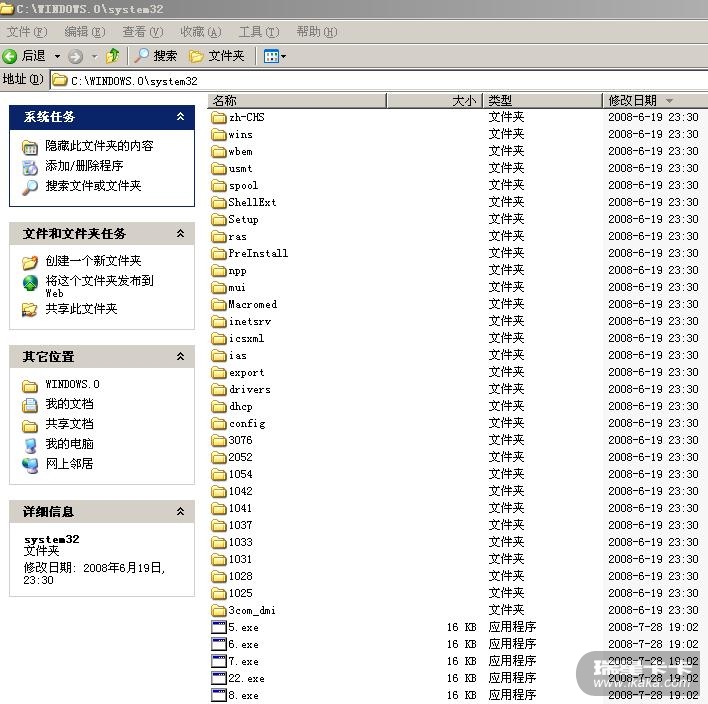Click the mui folder name

(x=238, y=288)
